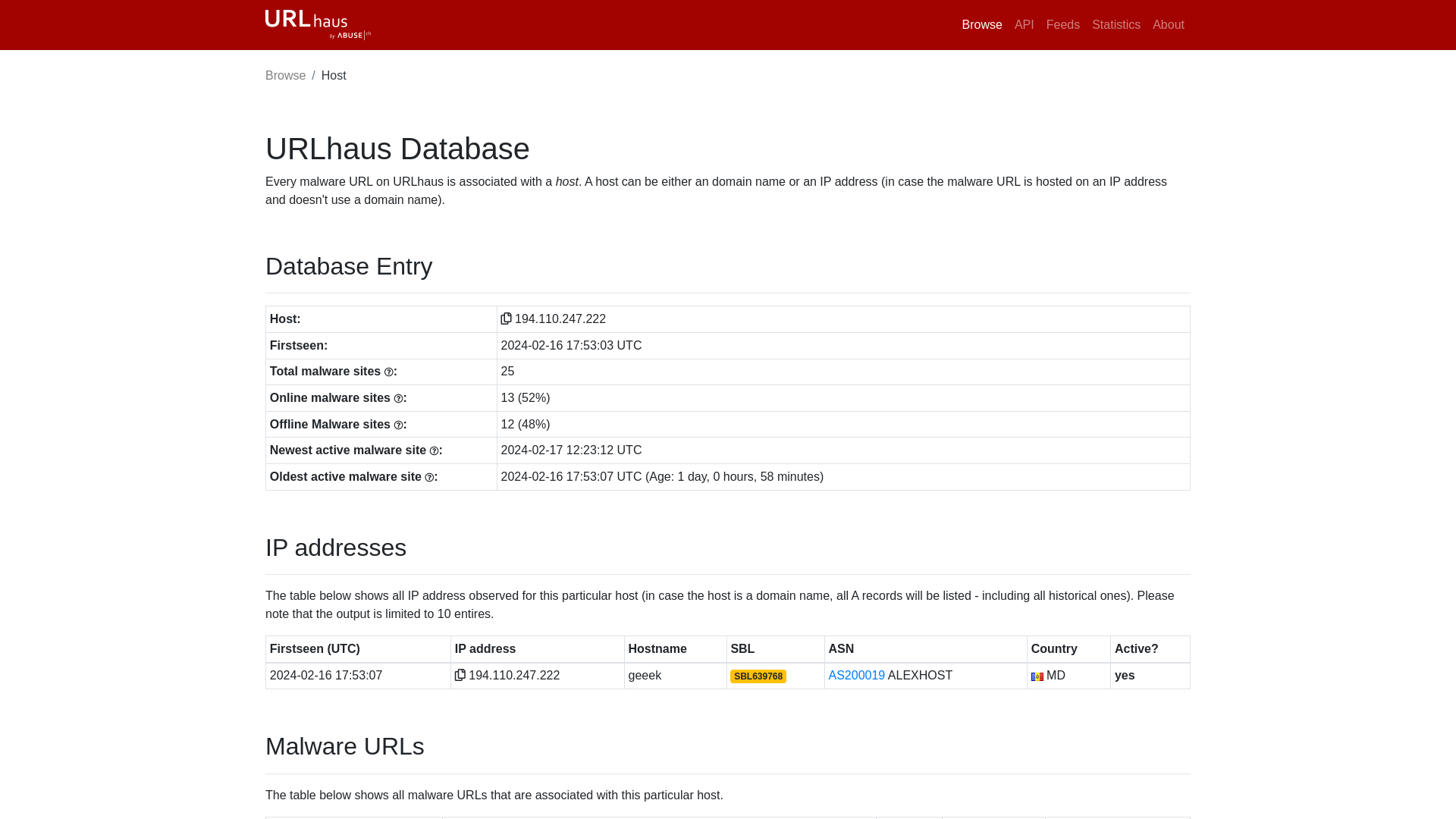Open help icon for Total malware sites

click(389, 372)
